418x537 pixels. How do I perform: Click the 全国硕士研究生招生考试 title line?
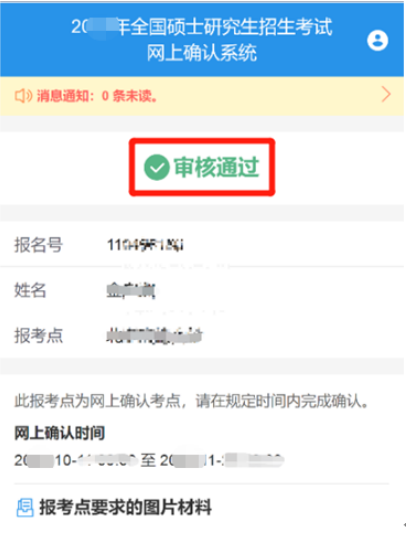202,27
